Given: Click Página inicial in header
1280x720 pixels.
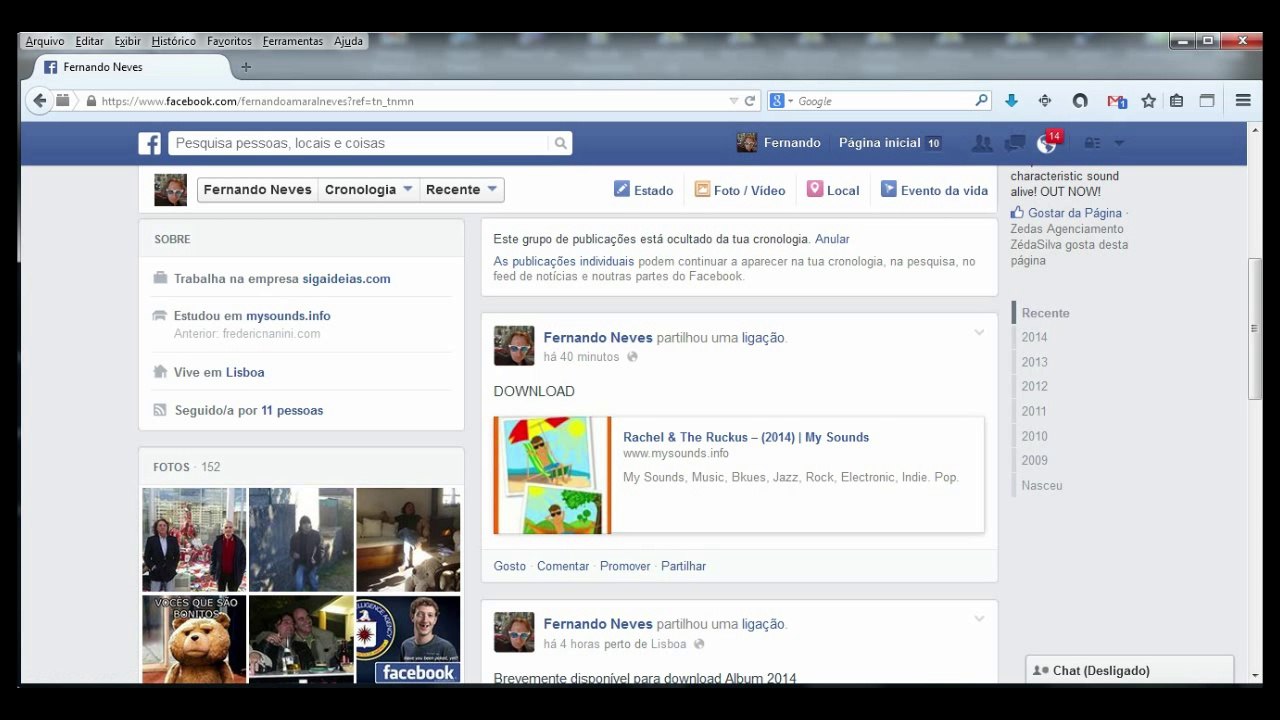Looking at the screenshot, I should pos(879,143).
